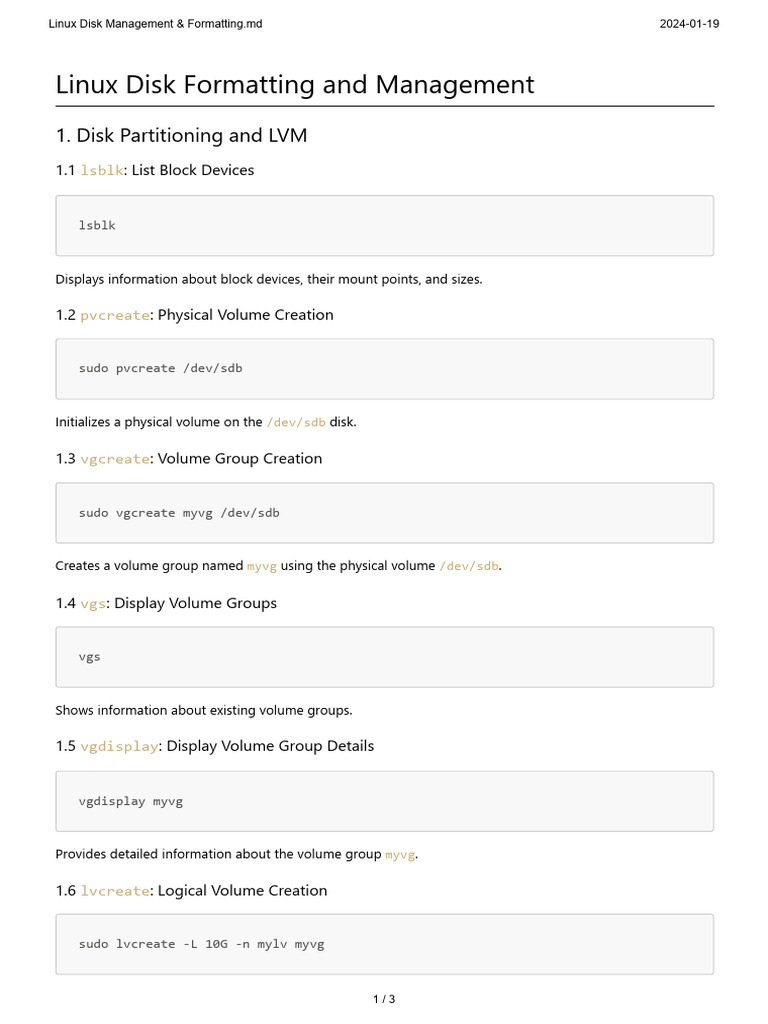Click the 'vgdisplay myvg' code block

tap(384, 801)
